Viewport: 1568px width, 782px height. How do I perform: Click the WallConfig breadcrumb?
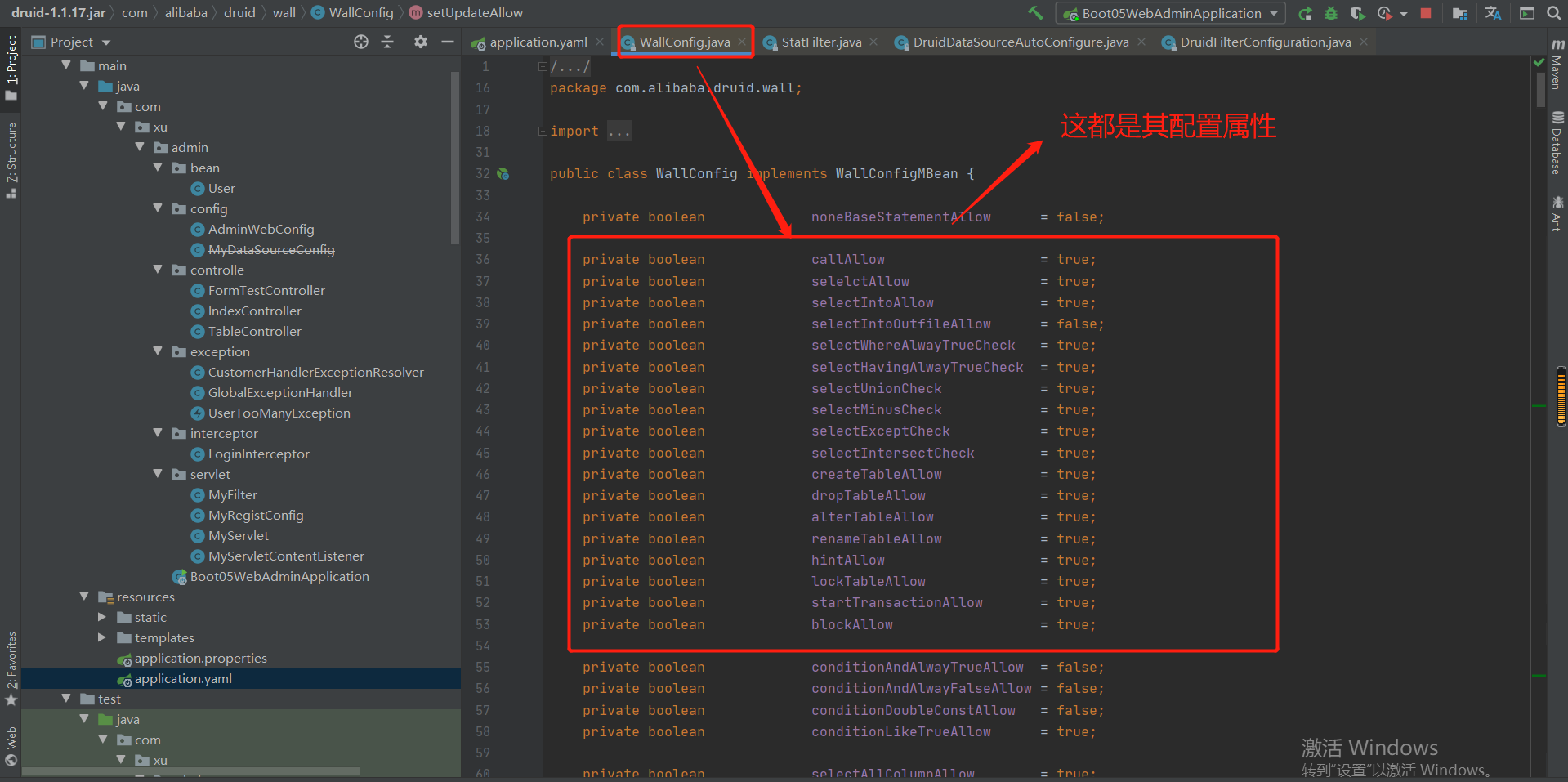[x=352, y=13]
